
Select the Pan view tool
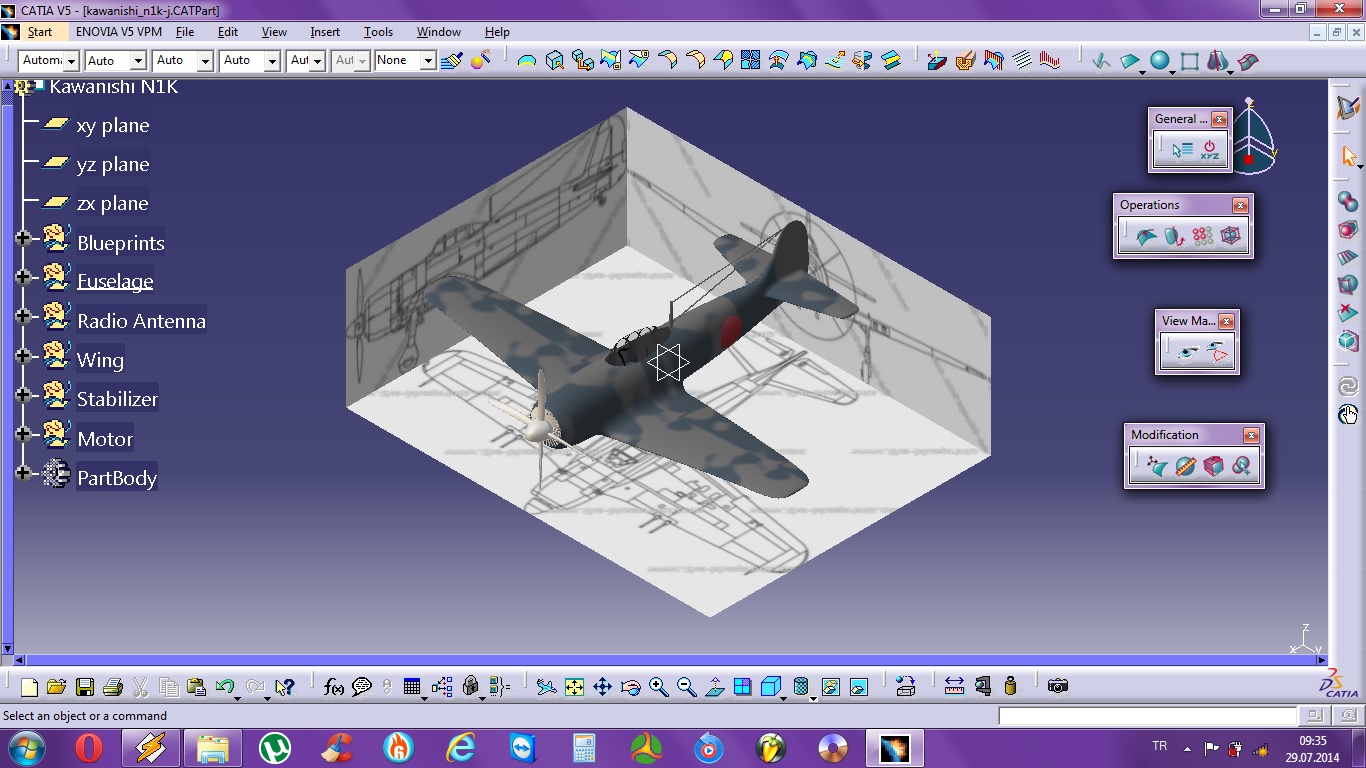pos(602,687)
